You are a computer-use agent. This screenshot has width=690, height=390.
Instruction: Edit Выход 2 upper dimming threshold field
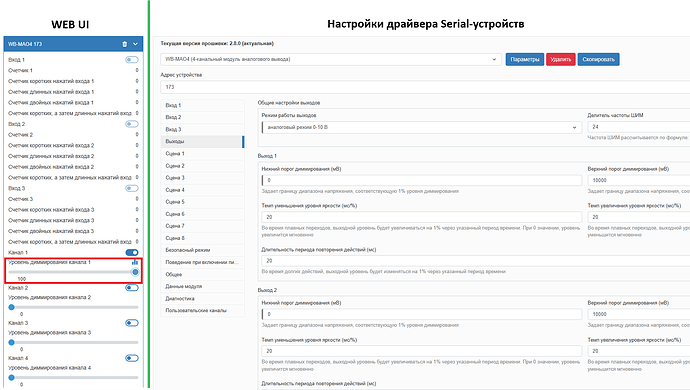639,314
